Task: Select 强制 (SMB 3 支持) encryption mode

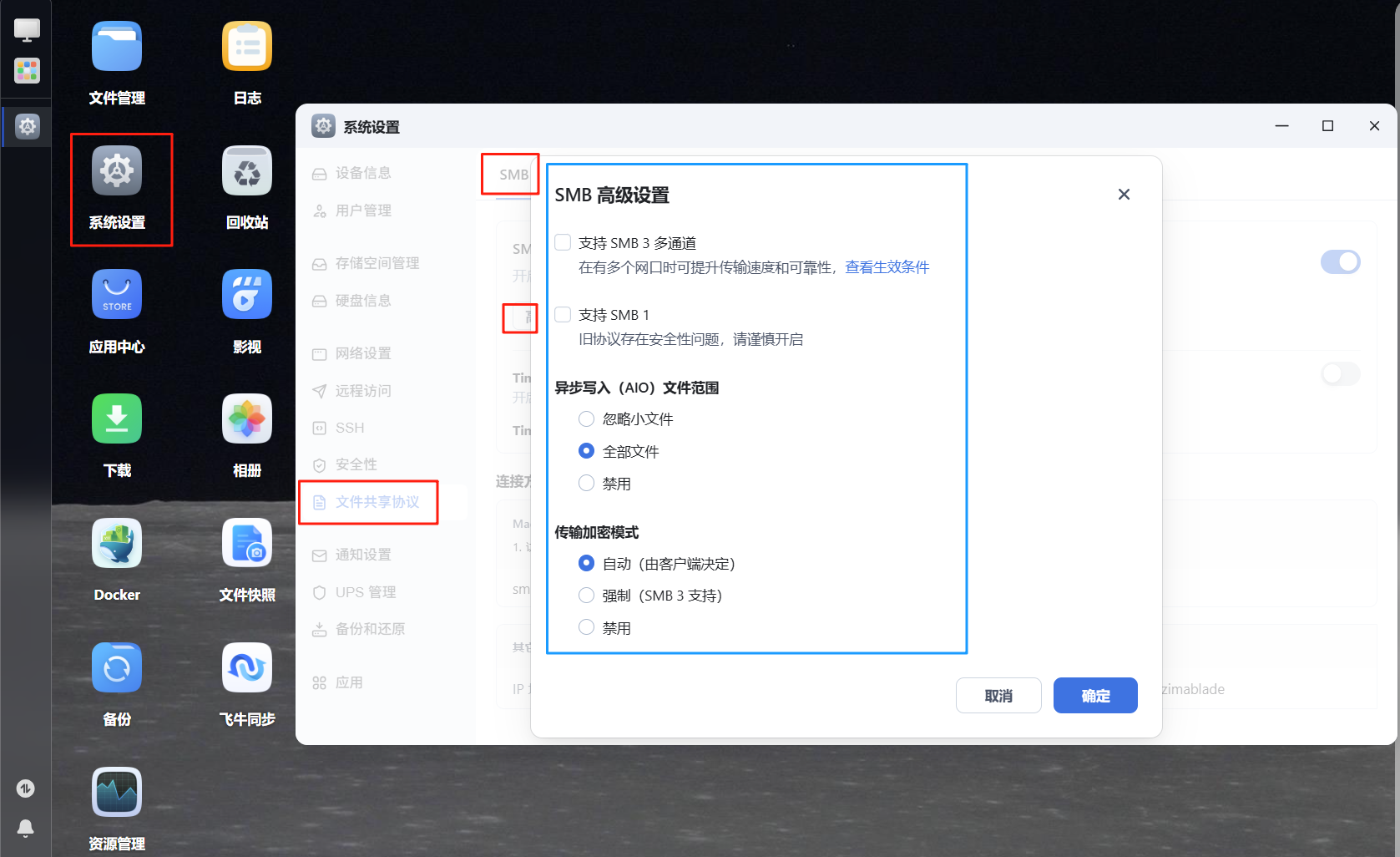Action: point(587,595)
